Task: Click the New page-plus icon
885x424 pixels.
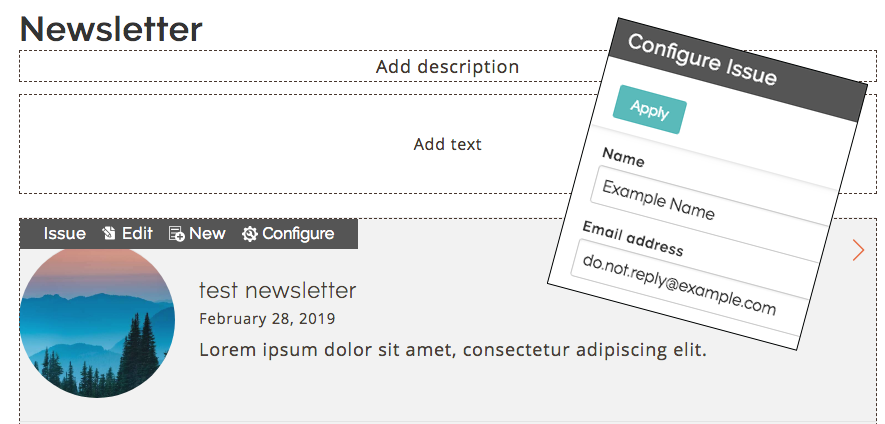Action: (x=177, y=234)
